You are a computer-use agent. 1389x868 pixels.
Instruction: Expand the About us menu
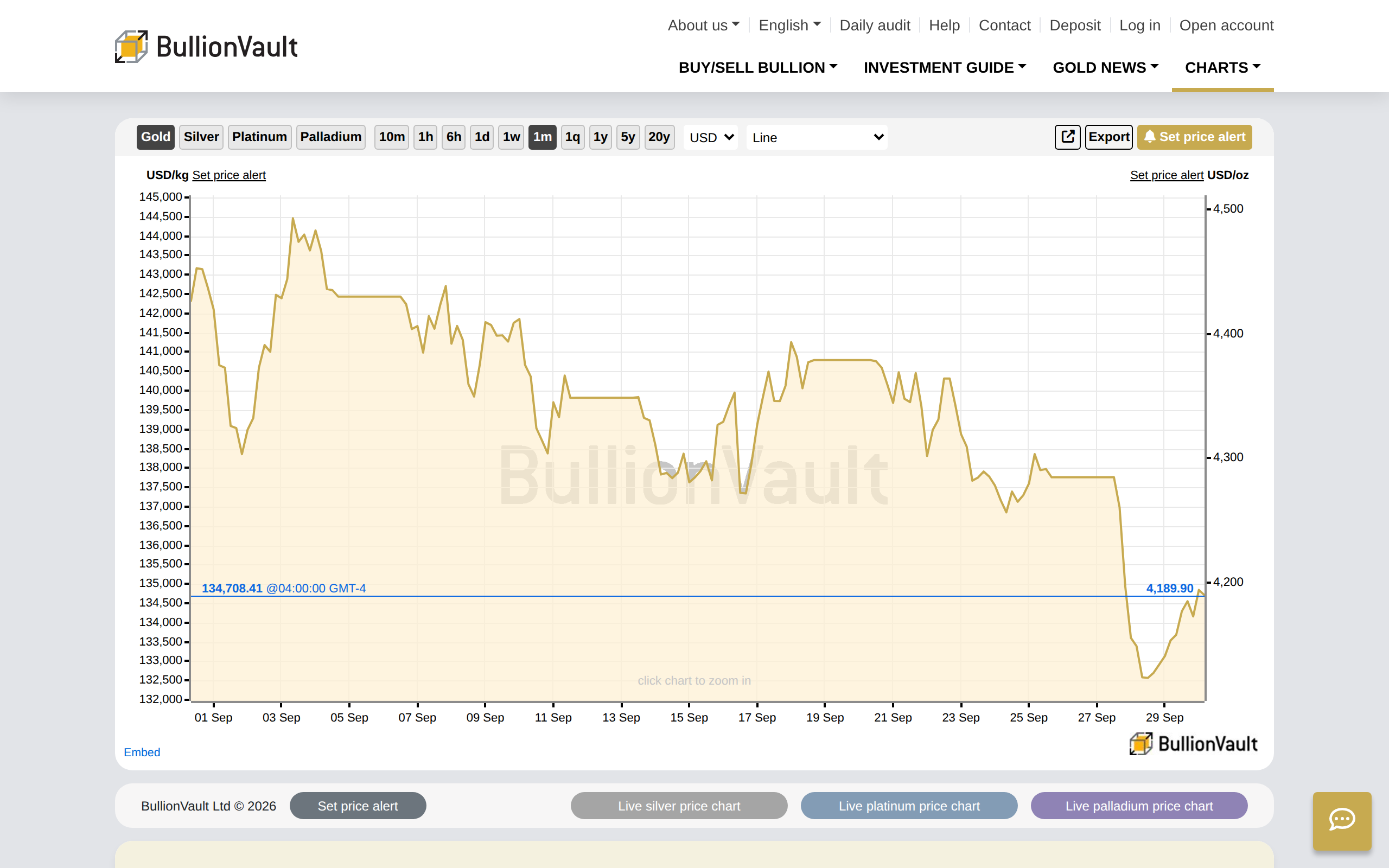(x=703, y=25)
